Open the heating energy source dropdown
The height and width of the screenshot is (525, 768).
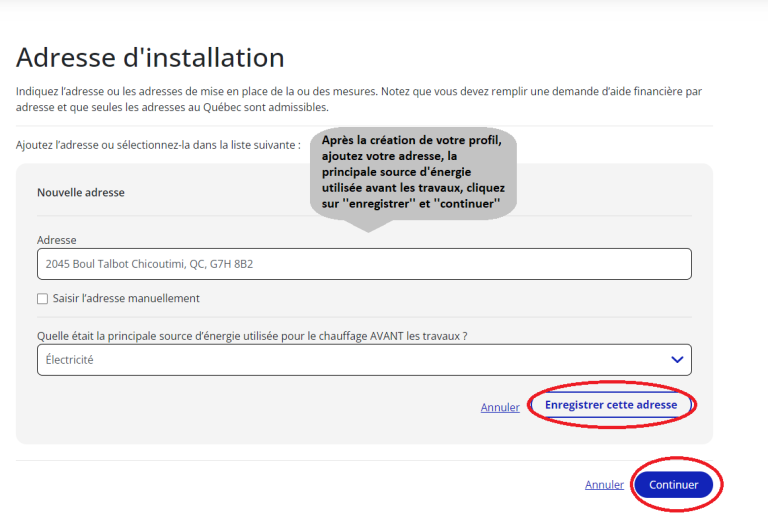pyautogui.click(x=363, y=360)
